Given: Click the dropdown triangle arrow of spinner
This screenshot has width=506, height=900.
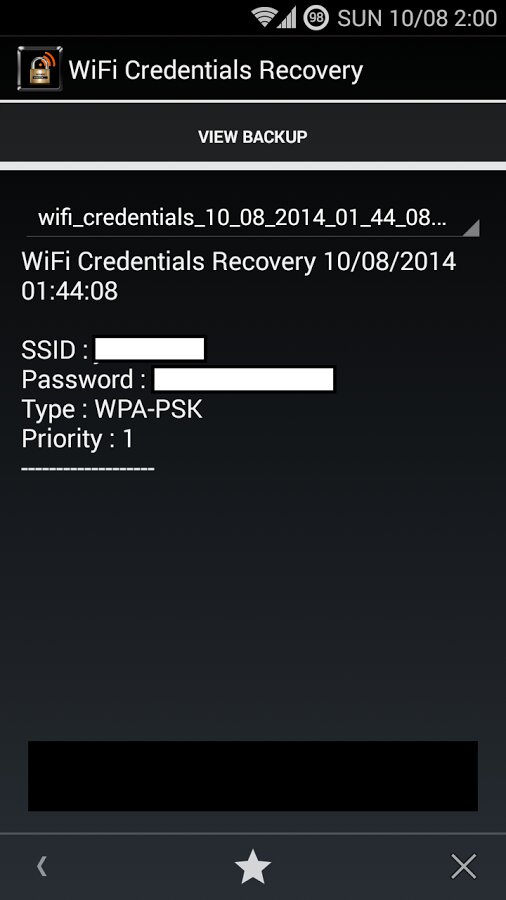Looking at the screenshot, I should tap(470, 228).
